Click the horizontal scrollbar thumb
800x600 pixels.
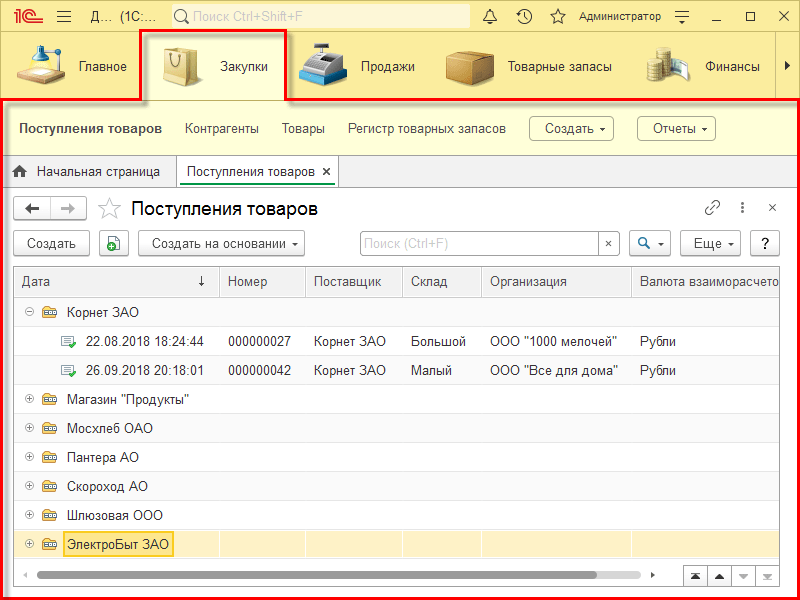point(317,575)
